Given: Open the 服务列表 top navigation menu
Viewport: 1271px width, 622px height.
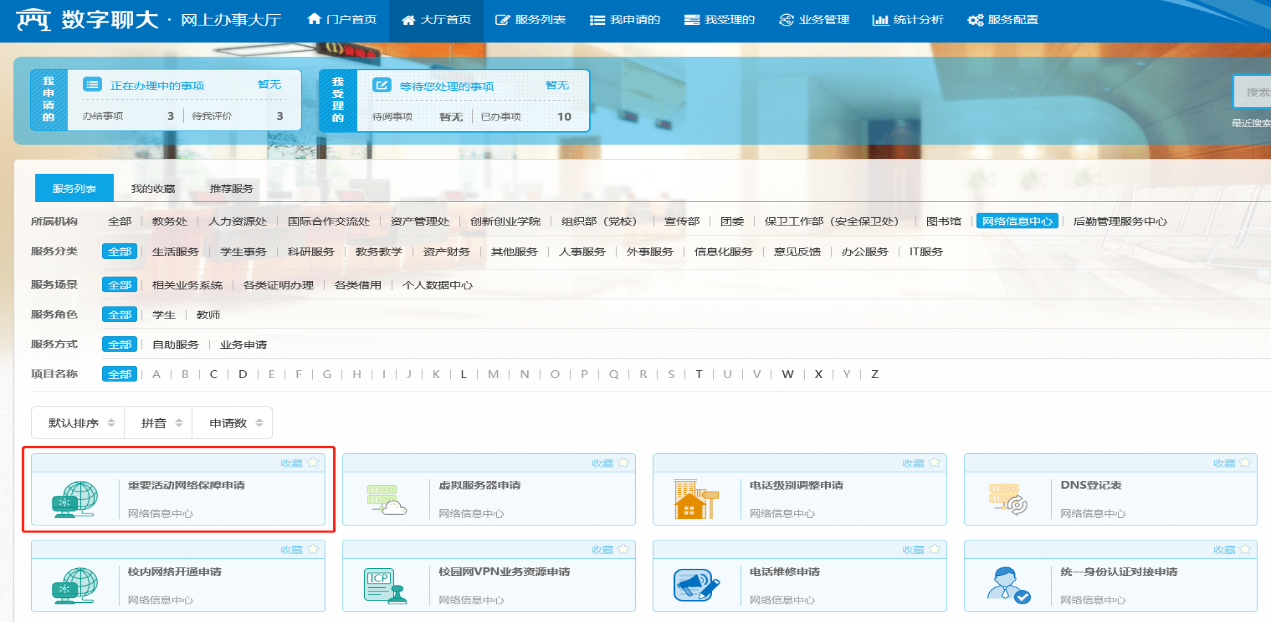Looking at the screenshot, I should 530,20.
